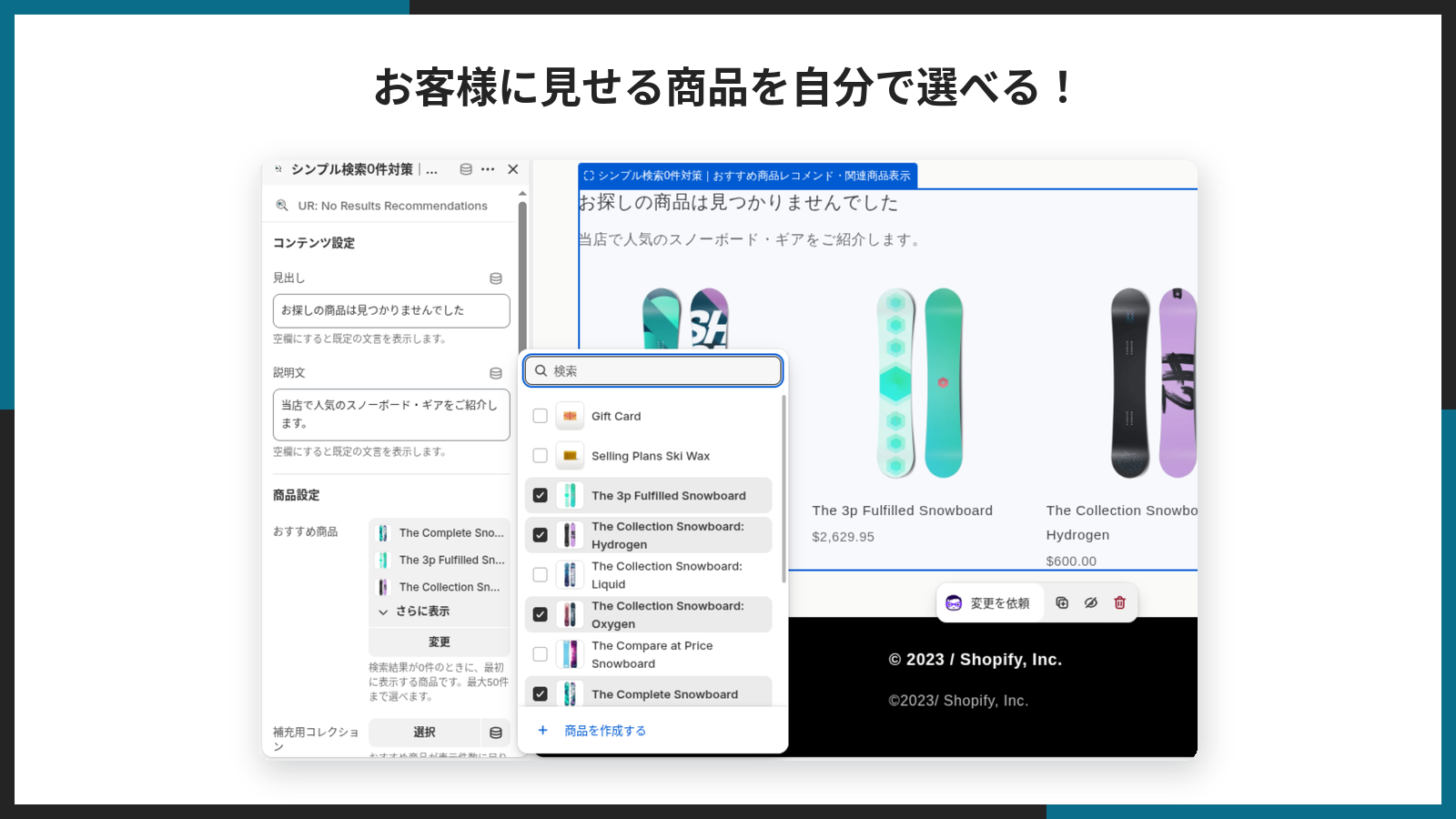The height and width of the screenshot is (819, 1456).
Task: Click the magnifier icon in the 検索 field
Action: tap(541, 370)
